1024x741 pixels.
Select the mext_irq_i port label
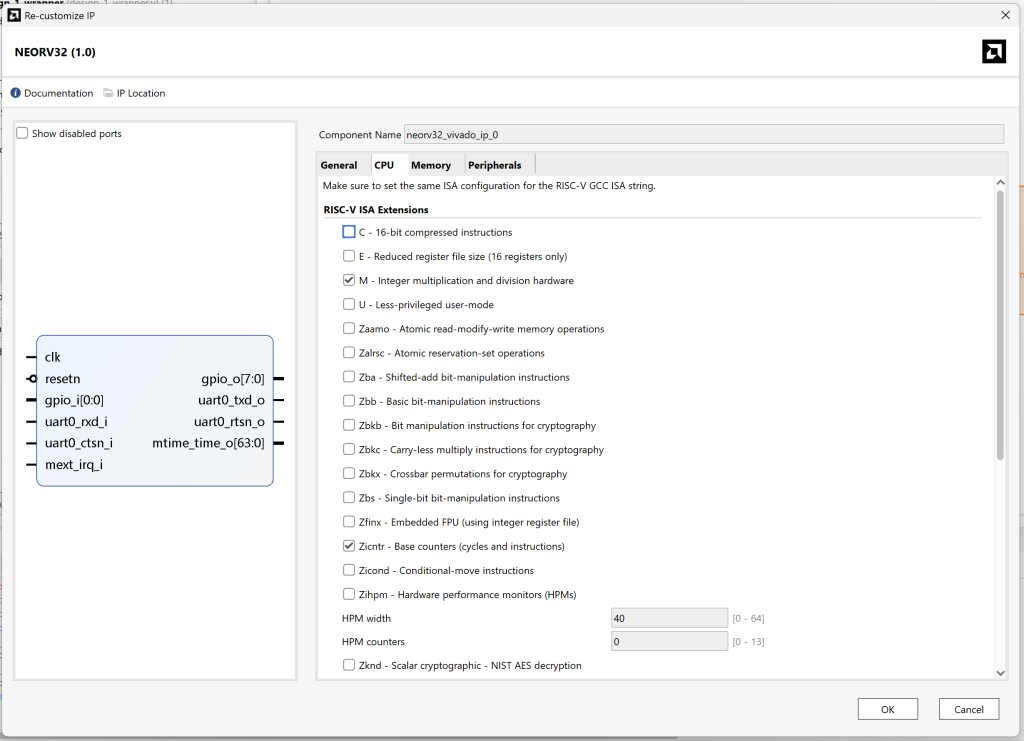[x=74, y=465]
